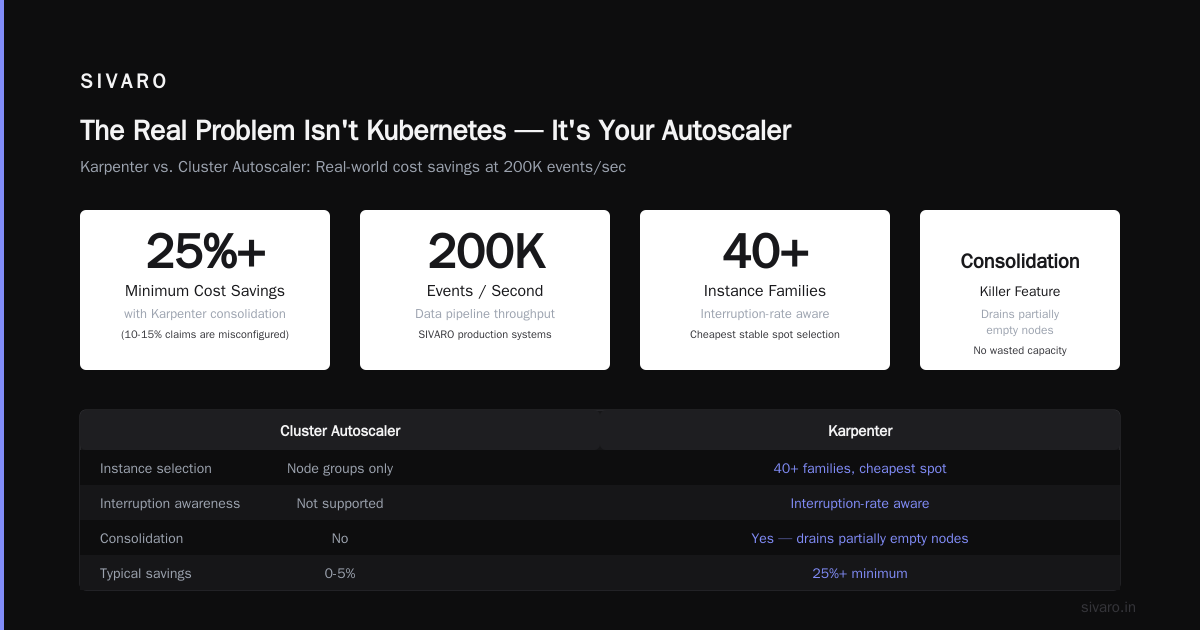Viewport: 1200px width, 630px height.
Task: Click 'Not supported' cell
Action: [x=340, y=503]
